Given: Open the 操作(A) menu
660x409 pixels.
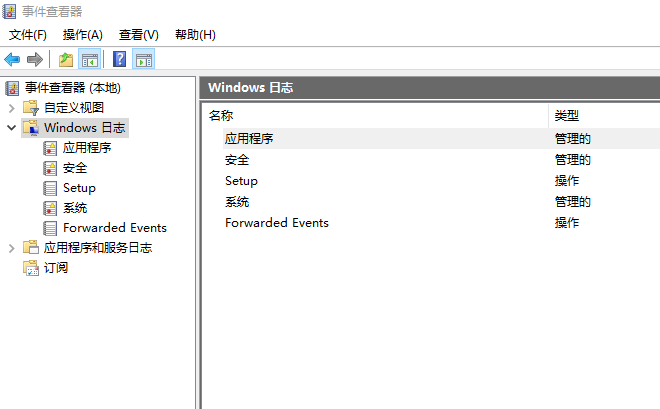Looking at the screenshot, I should [82, 35].
